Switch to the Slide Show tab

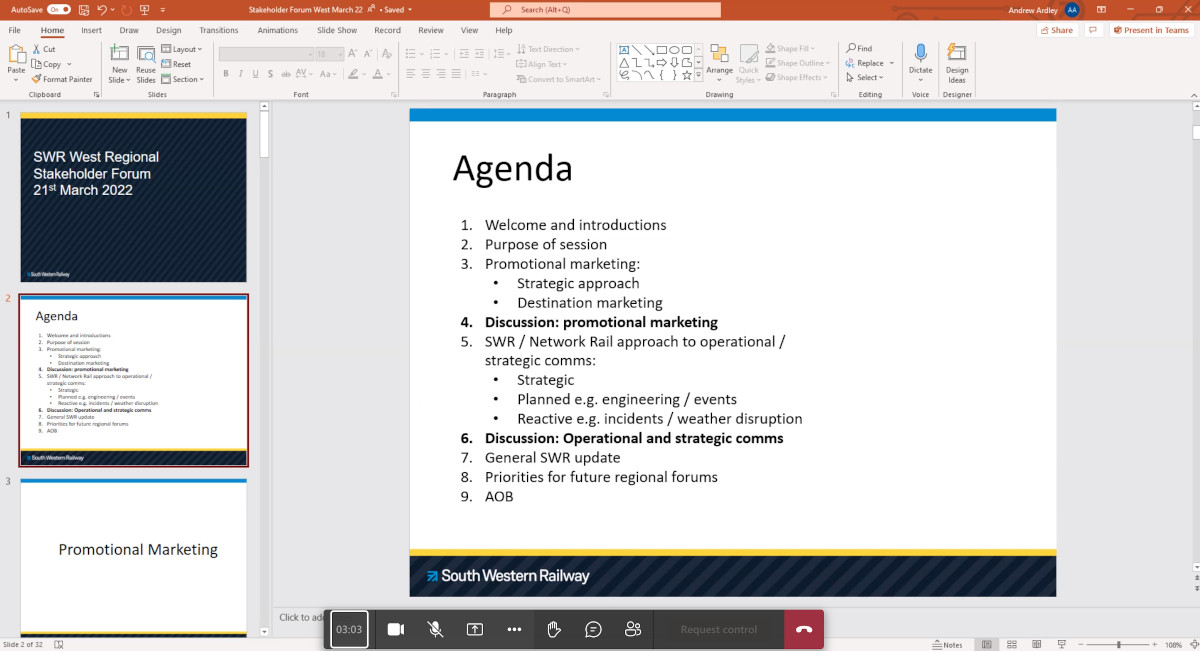point(337,30)
